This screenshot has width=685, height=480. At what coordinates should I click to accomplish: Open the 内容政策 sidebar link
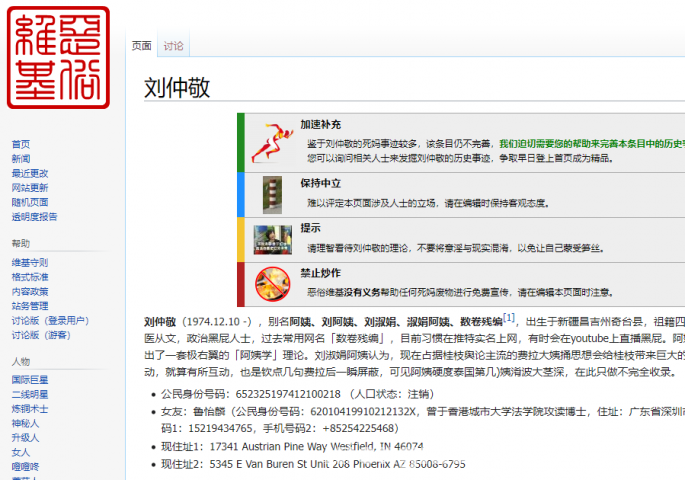coord(30,292)
